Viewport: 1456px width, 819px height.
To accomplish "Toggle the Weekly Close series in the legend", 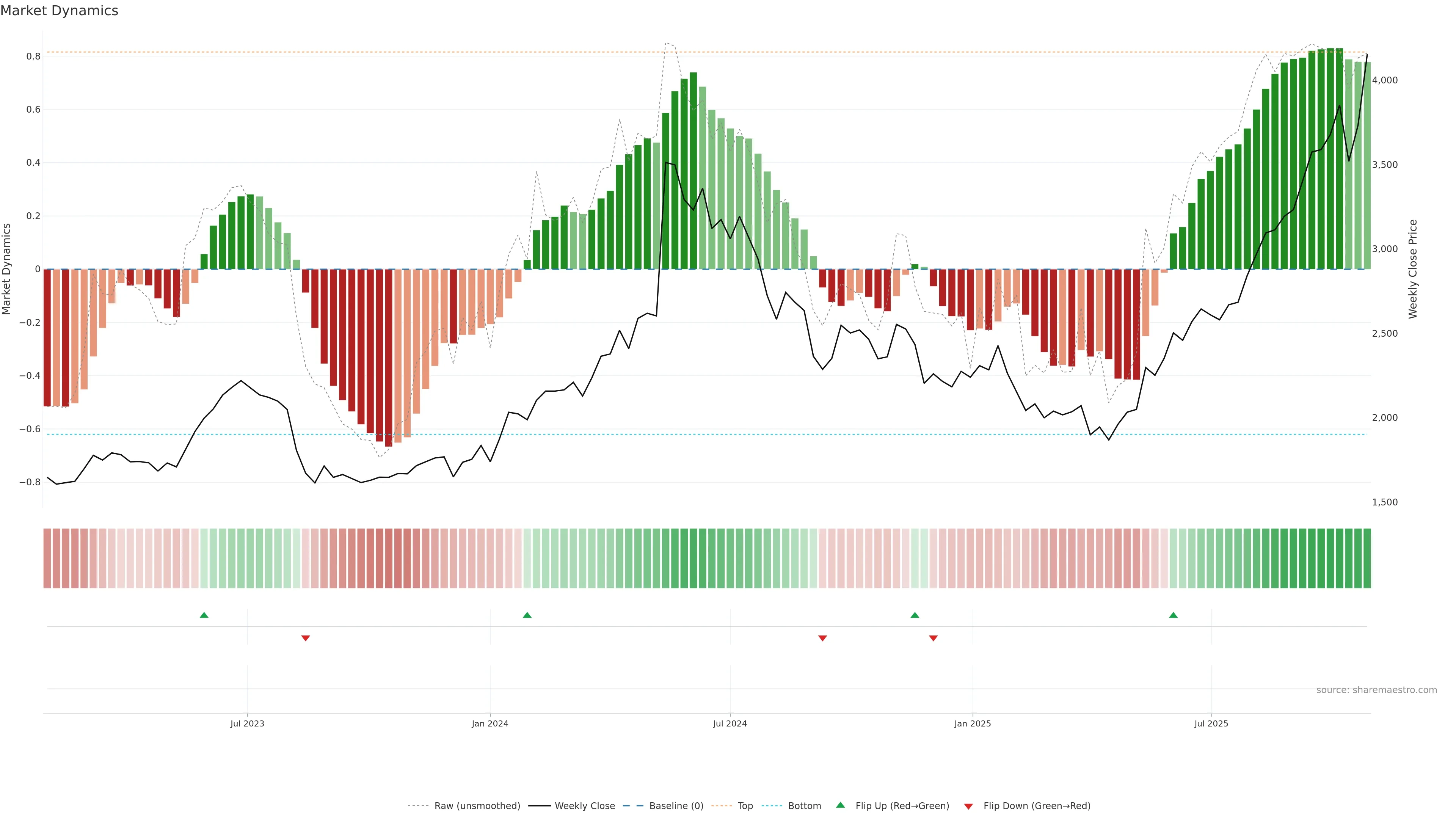I will (584, 806).
